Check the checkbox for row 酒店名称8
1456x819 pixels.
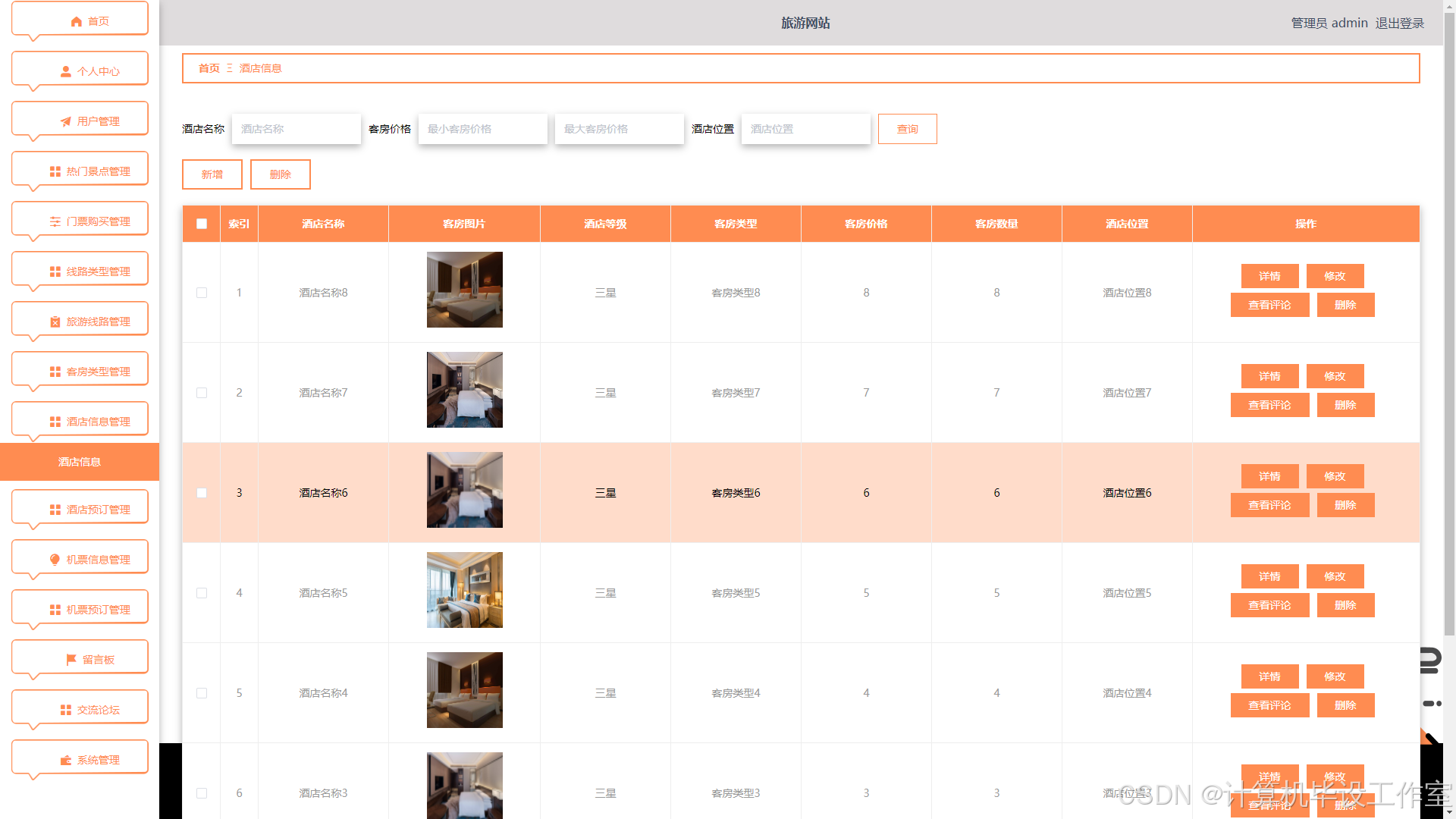pos(202,293)
